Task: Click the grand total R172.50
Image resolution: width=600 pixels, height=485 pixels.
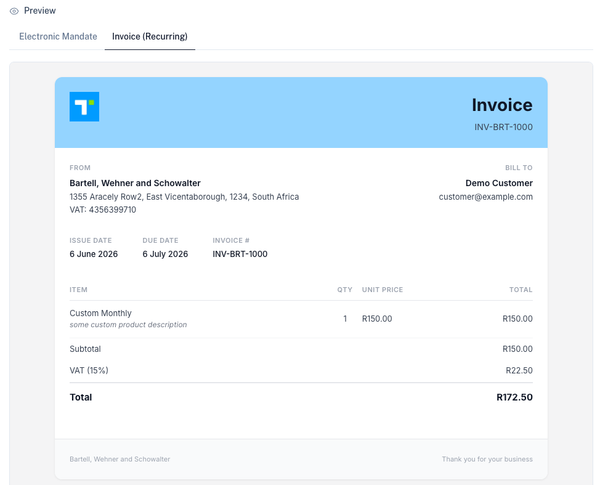Action: pyautogui.click(x=514, y=397)
